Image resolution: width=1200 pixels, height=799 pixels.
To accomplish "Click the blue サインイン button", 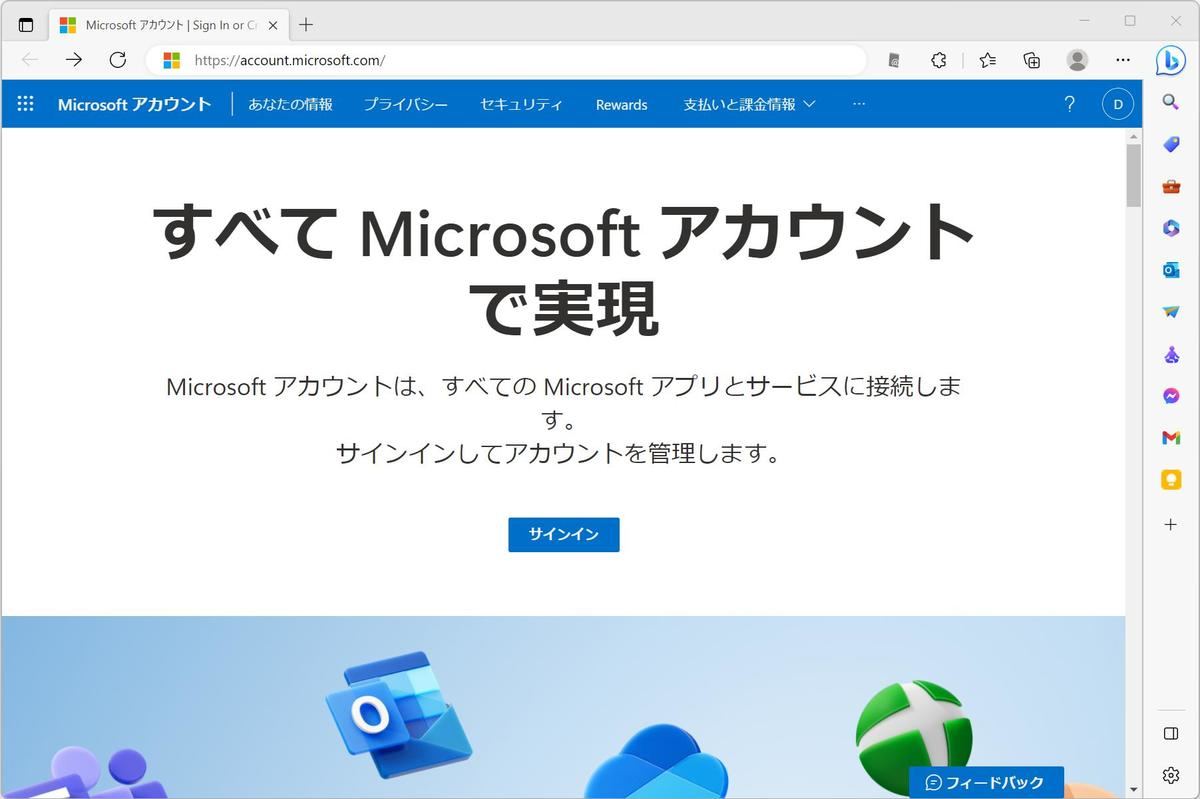I will click(564, 534).
